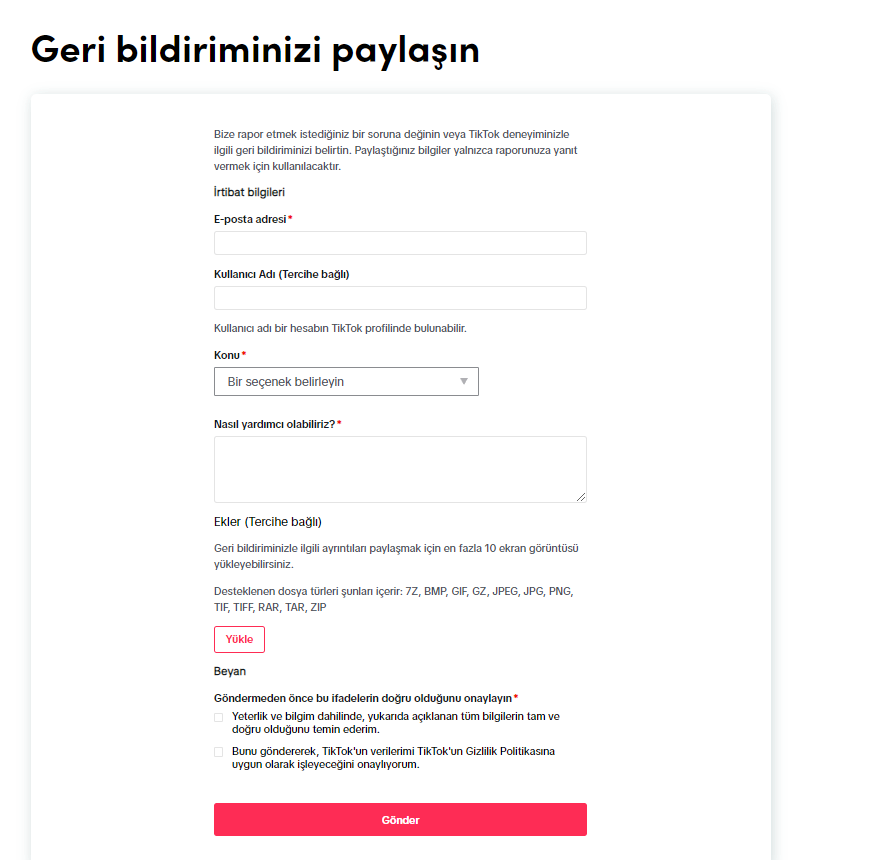The image size is (871, 860).
Task: Enable the Gizlilik Politikasına consent checkbox
Action: pyautogui.click(x=218, y=751)
